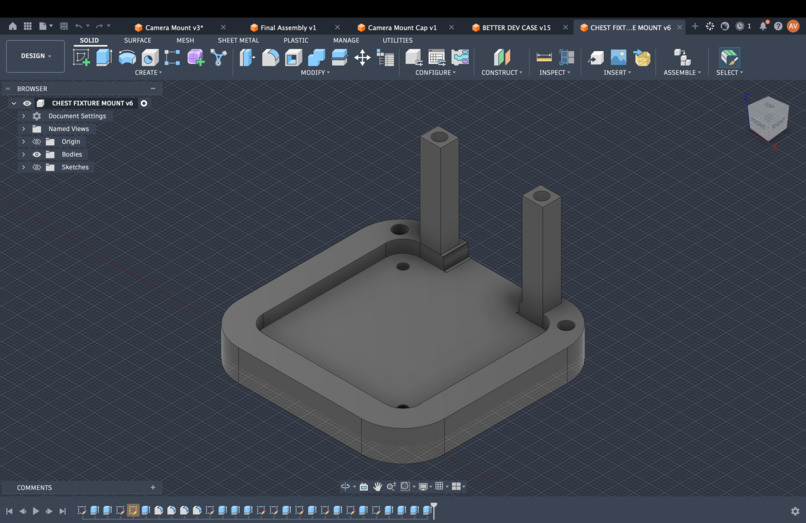Open the Configure table icon
The image size is (806, 523).
coord(437,58)
